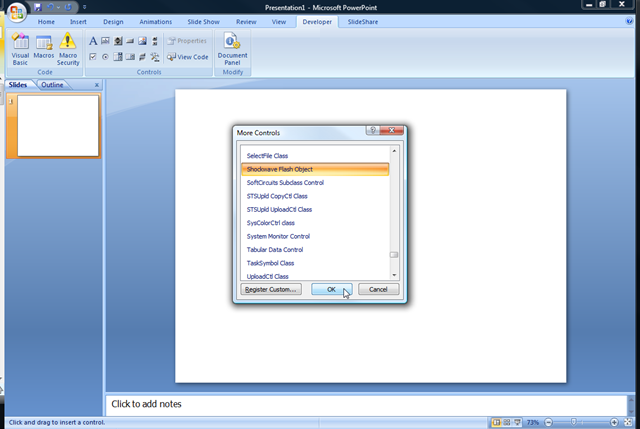Viewport: 640px width, 429px height.
Task: Open the Undo history dropdown arrow
Action: pos(58,7)
